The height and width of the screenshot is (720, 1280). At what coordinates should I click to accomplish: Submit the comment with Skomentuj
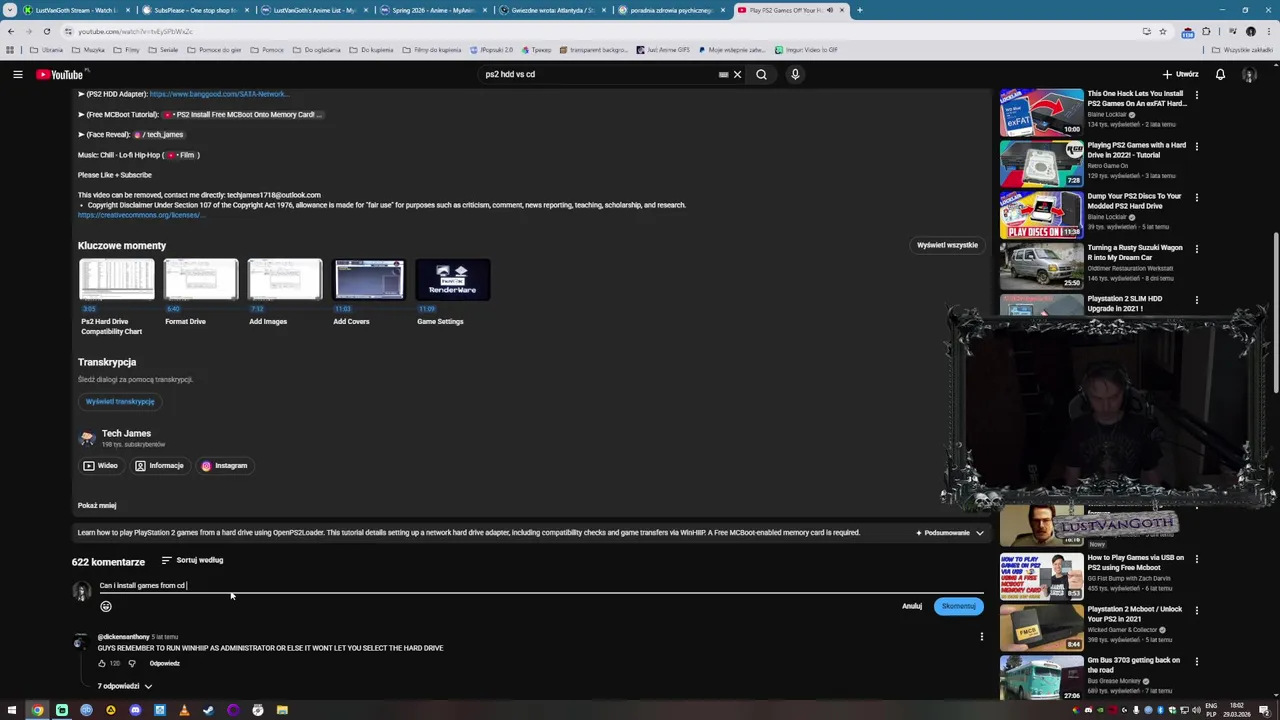(958, 606)
